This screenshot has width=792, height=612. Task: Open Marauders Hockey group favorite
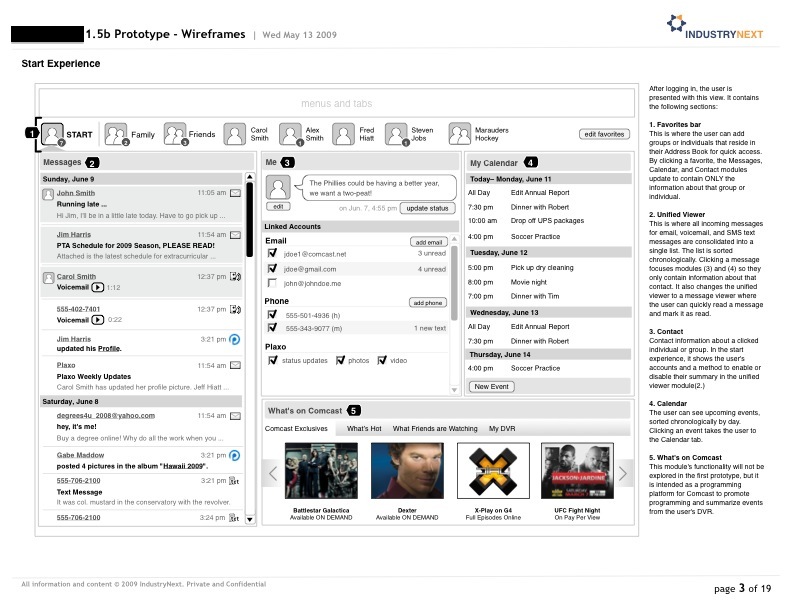coord(460,134)
